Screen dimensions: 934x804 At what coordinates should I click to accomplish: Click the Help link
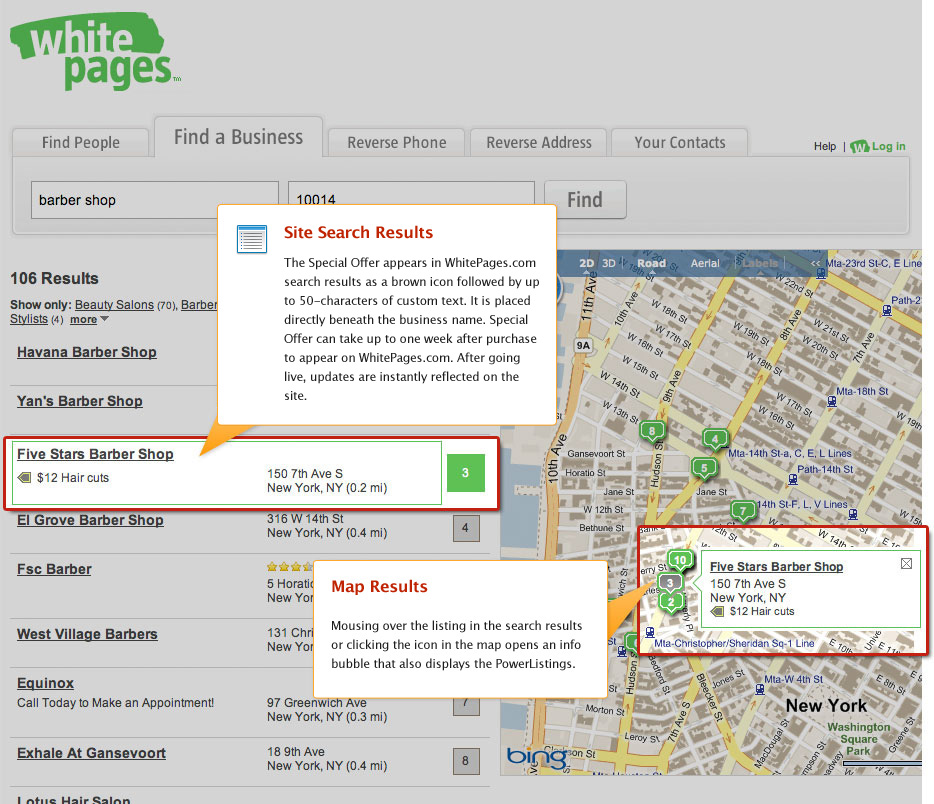(825, 146)
